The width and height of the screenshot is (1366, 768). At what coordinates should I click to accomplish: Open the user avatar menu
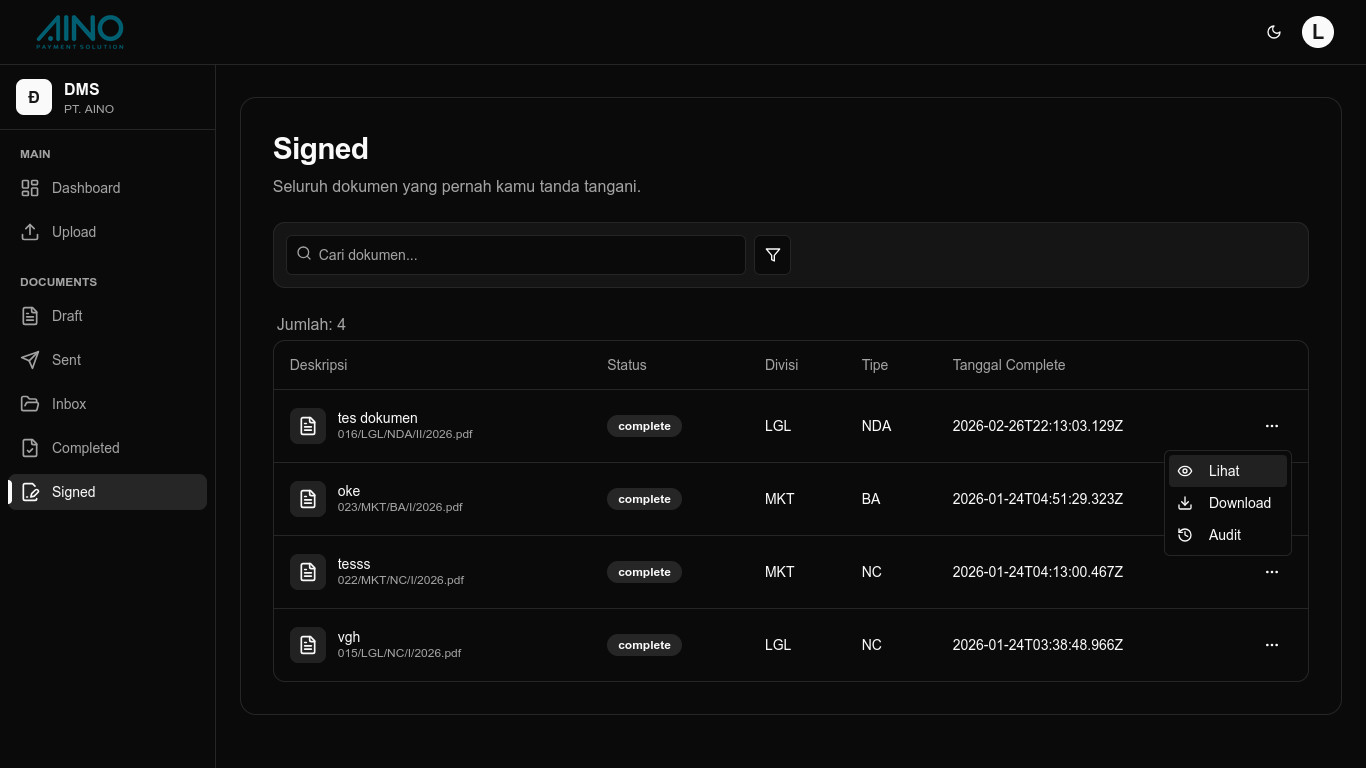click(x=1317, y=32)
